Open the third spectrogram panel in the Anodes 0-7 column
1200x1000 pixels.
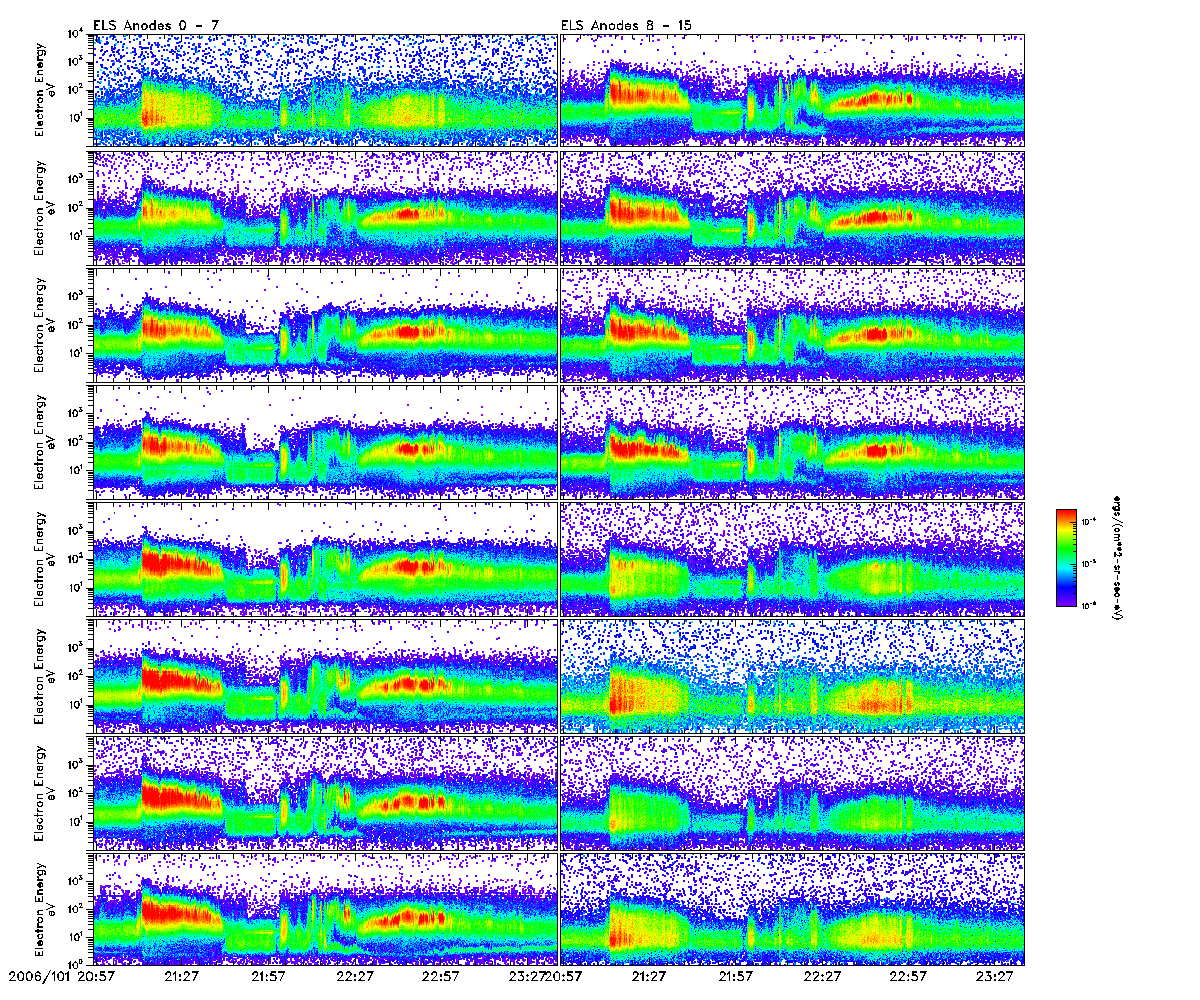[x=325, y=325]
